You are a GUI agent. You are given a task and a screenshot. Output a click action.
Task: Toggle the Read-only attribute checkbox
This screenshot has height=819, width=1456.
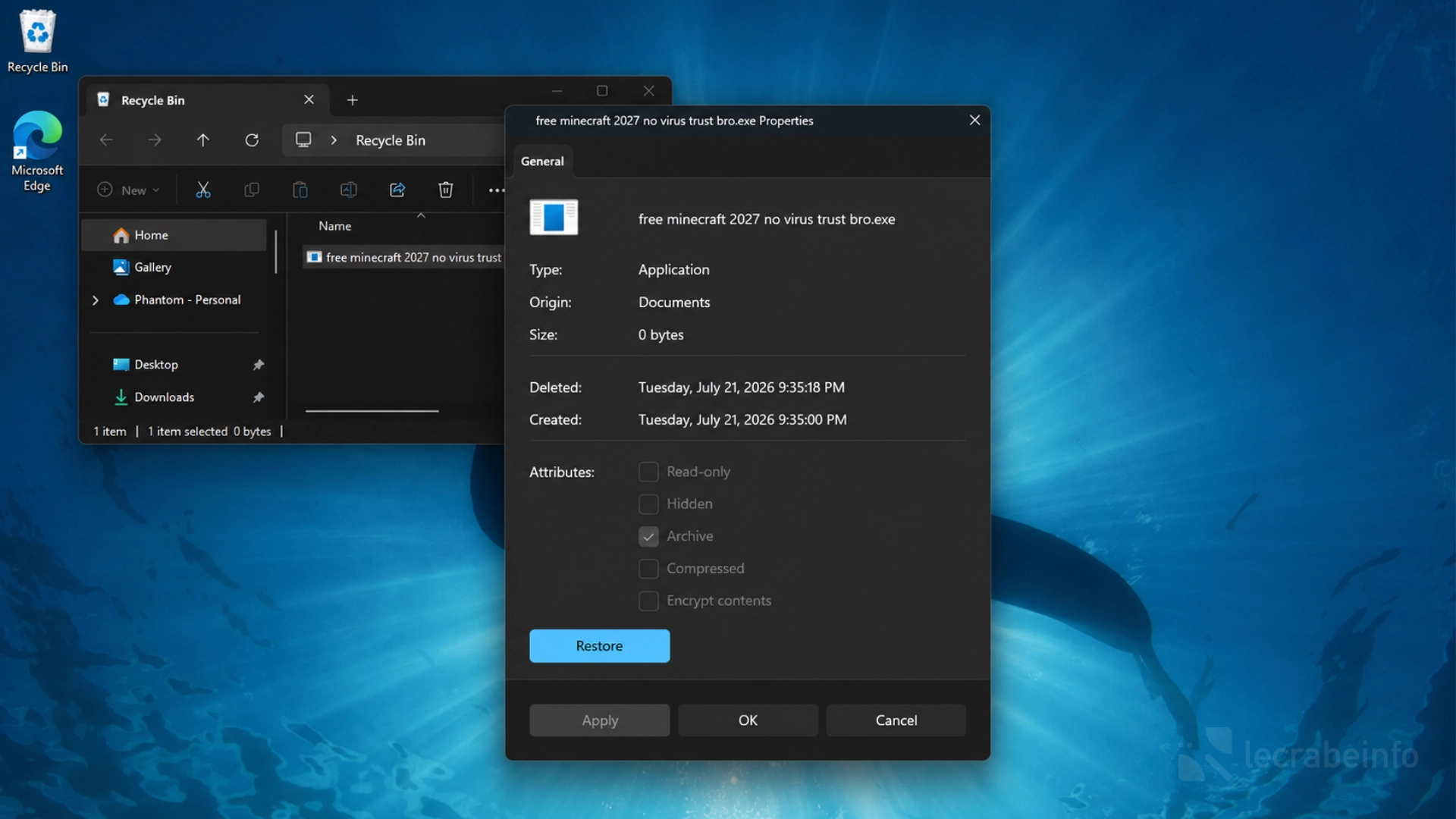[x=648, y=472]
